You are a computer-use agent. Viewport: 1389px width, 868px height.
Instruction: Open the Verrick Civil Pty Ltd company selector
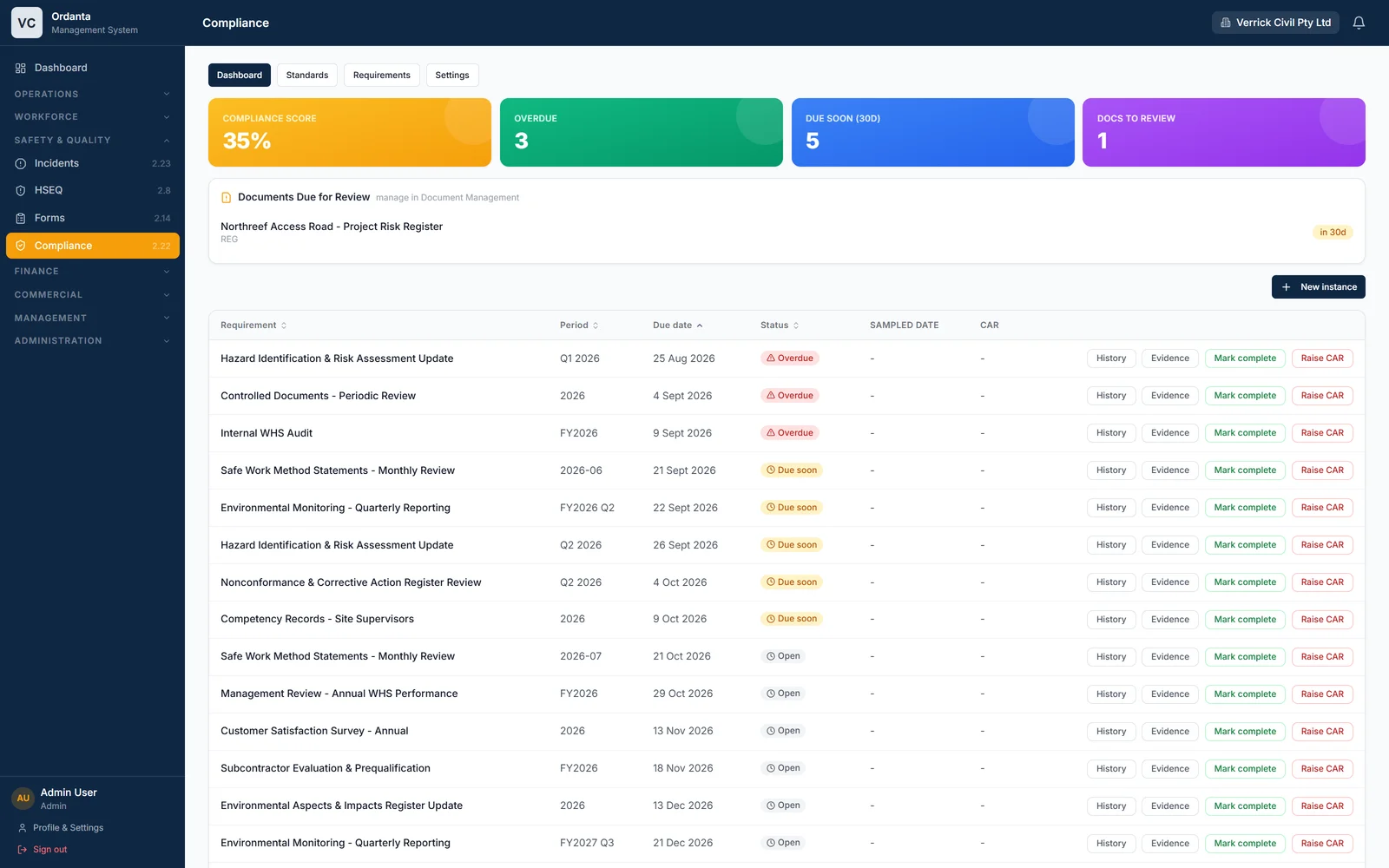coord(1275,23)
